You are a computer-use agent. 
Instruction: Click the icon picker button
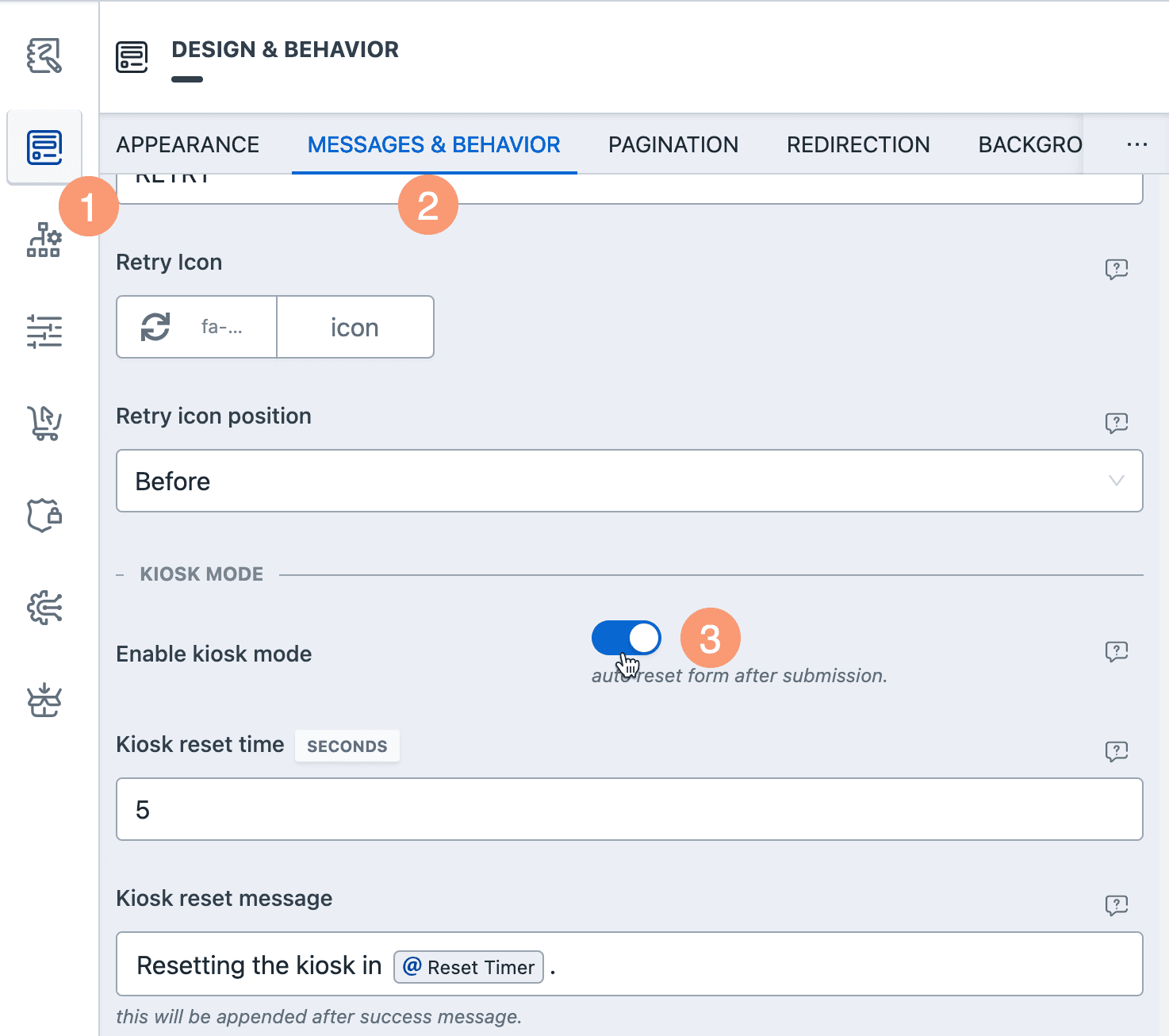click(355, 327)
